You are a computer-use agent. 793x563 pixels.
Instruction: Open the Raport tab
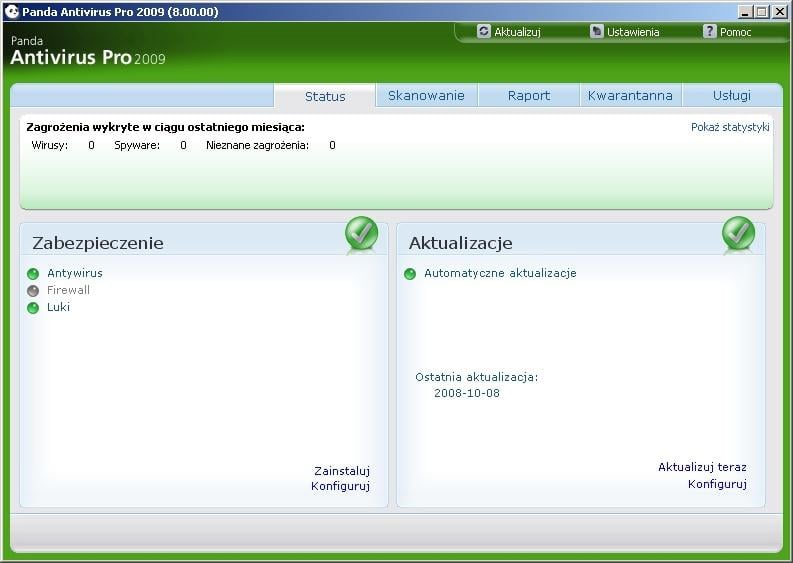[529, 96]
